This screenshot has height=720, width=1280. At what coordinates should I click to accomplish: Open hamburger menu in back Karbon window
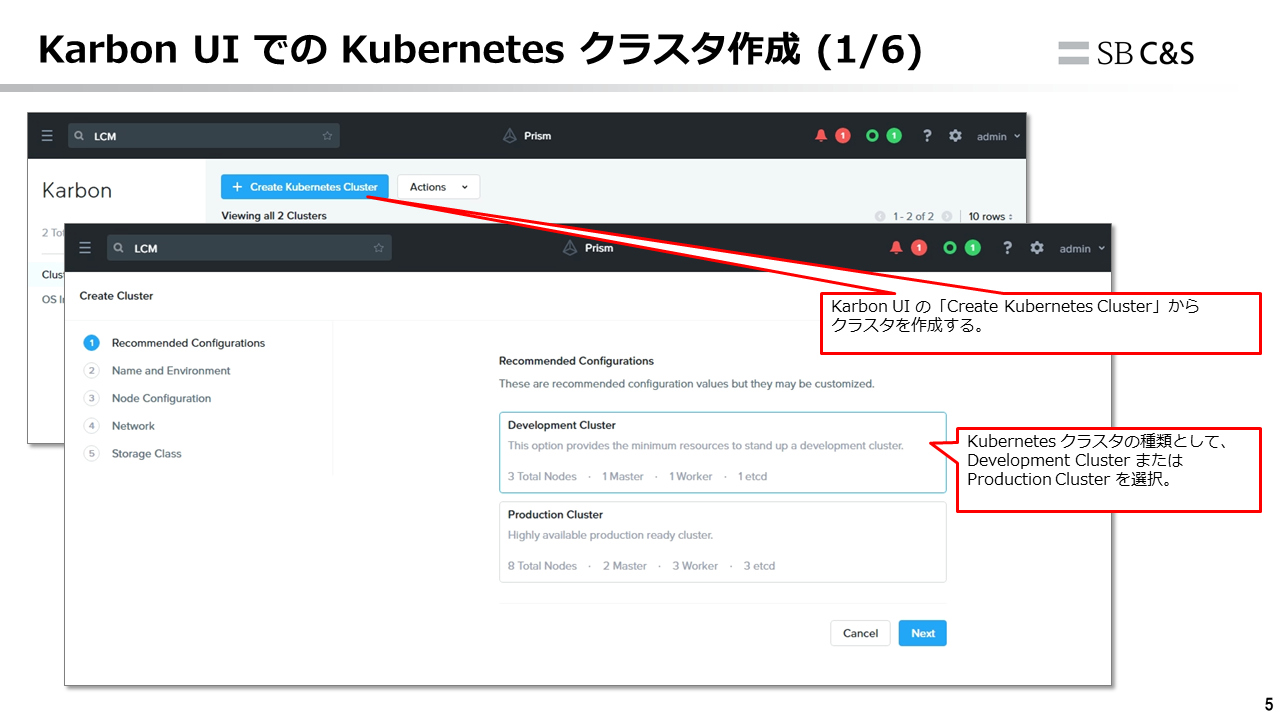coord(47,136)
